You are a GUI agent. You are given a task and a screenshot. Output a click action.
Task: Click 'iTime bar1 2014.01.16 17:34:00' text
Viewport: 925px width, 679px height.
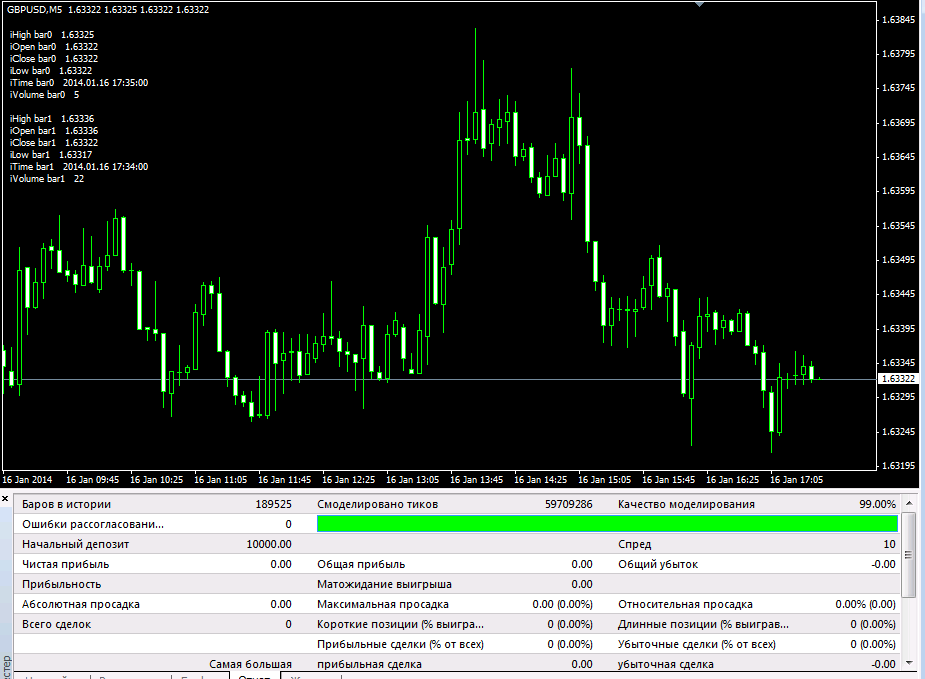point(78,167)
